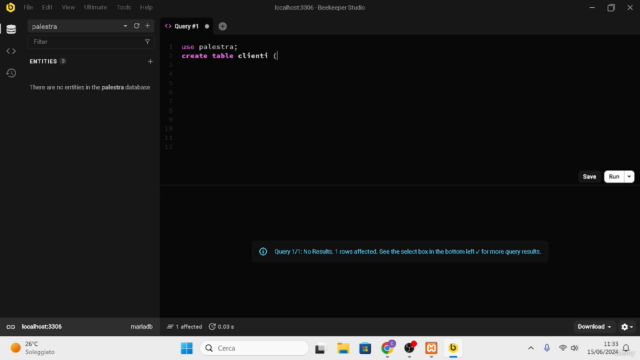Image resolution: width=640 pixels, height=360 pixels.
Task: Click the ENTITIES header label
Action: tap(43, 61)
